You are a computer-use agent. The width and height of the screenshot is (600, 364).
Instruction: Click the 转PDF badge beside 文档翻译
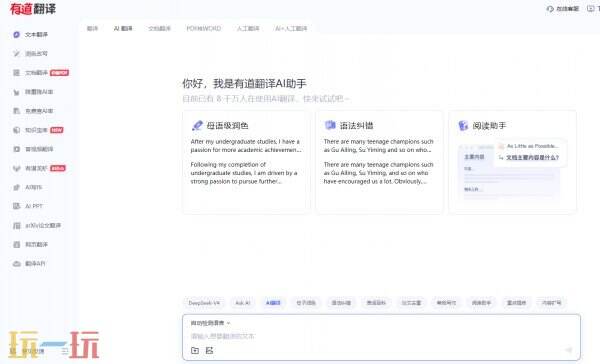pyautogui.click(x=59, y=73)
